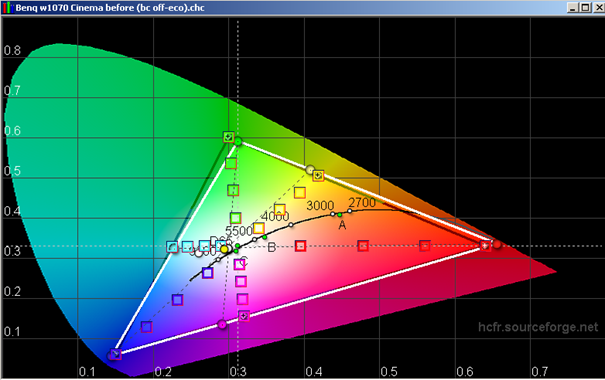
Task: Minimize the chart window
Action: tap(573, 7)
